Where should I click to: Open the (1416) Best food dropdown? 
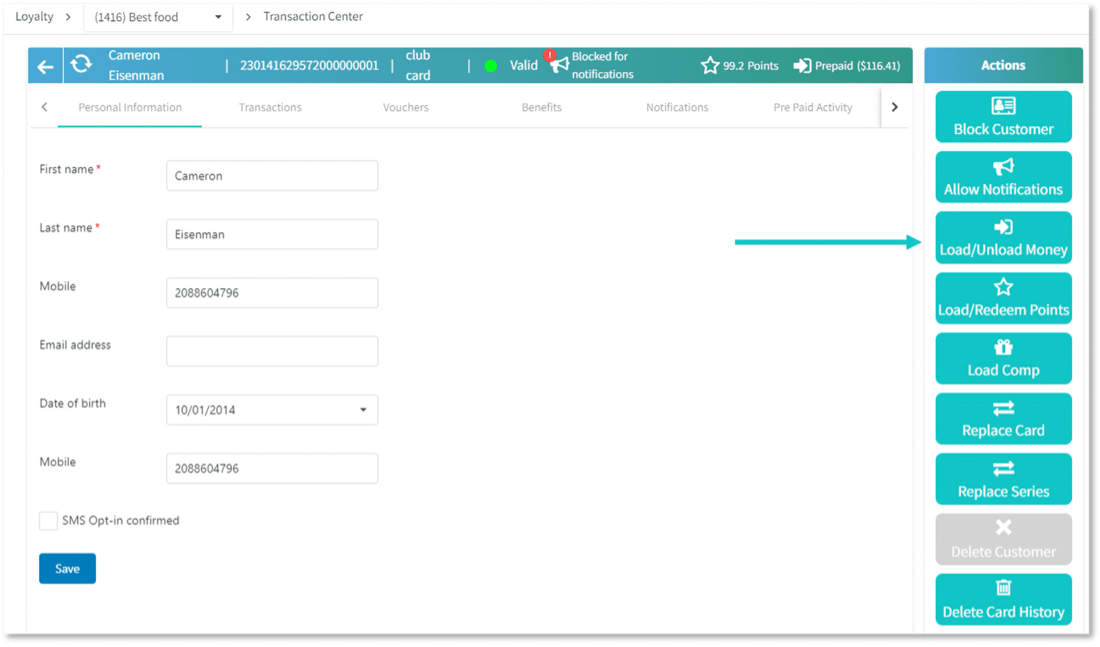[x=158, y=17]
